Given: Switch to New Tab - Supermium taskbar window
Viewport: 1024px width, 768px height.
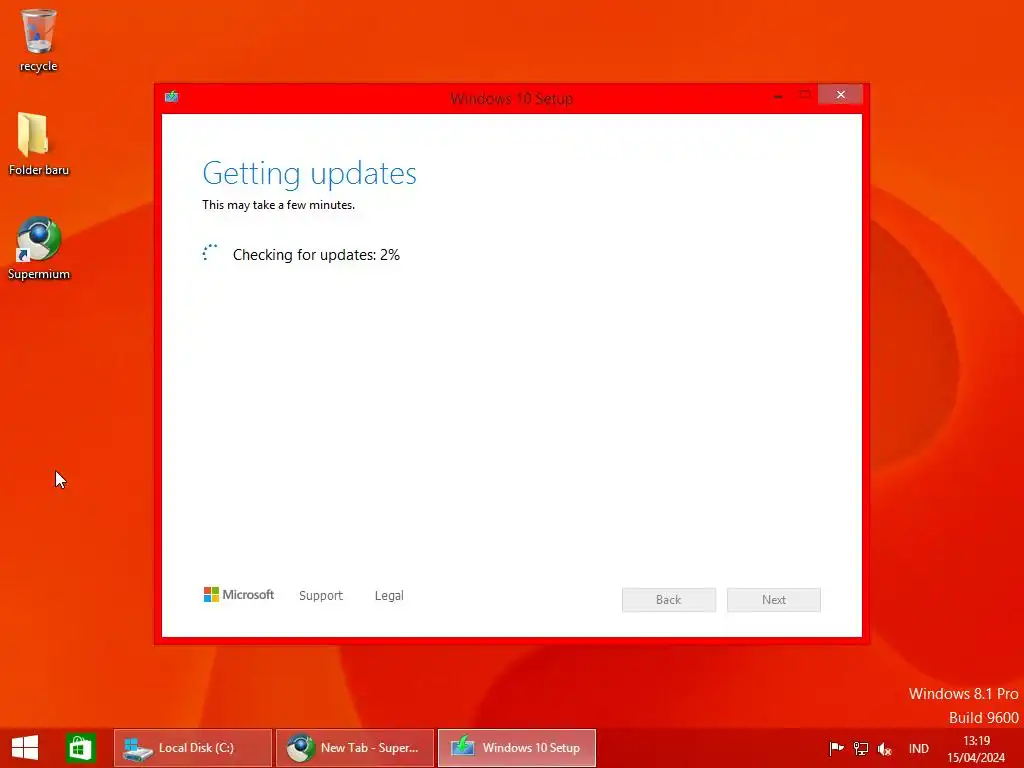Looking at the screenshot, I should click(355, 748).
